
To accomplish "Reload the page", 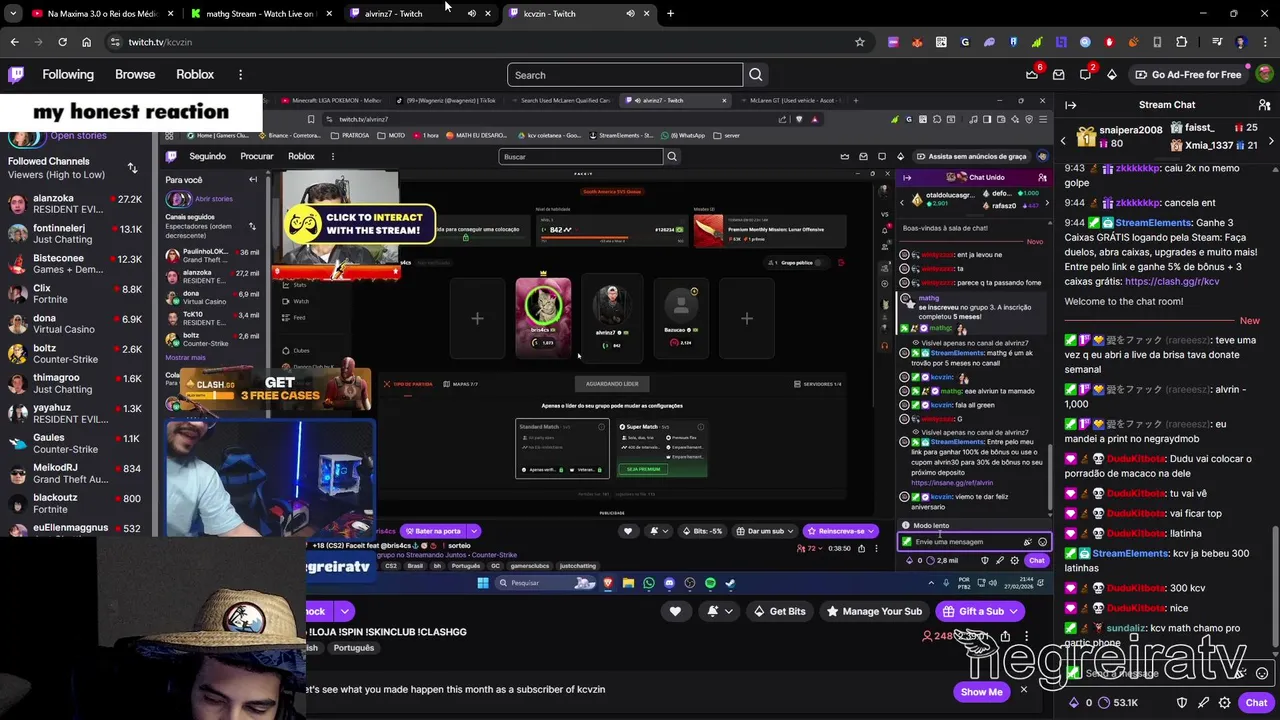I will coord(62,42).
